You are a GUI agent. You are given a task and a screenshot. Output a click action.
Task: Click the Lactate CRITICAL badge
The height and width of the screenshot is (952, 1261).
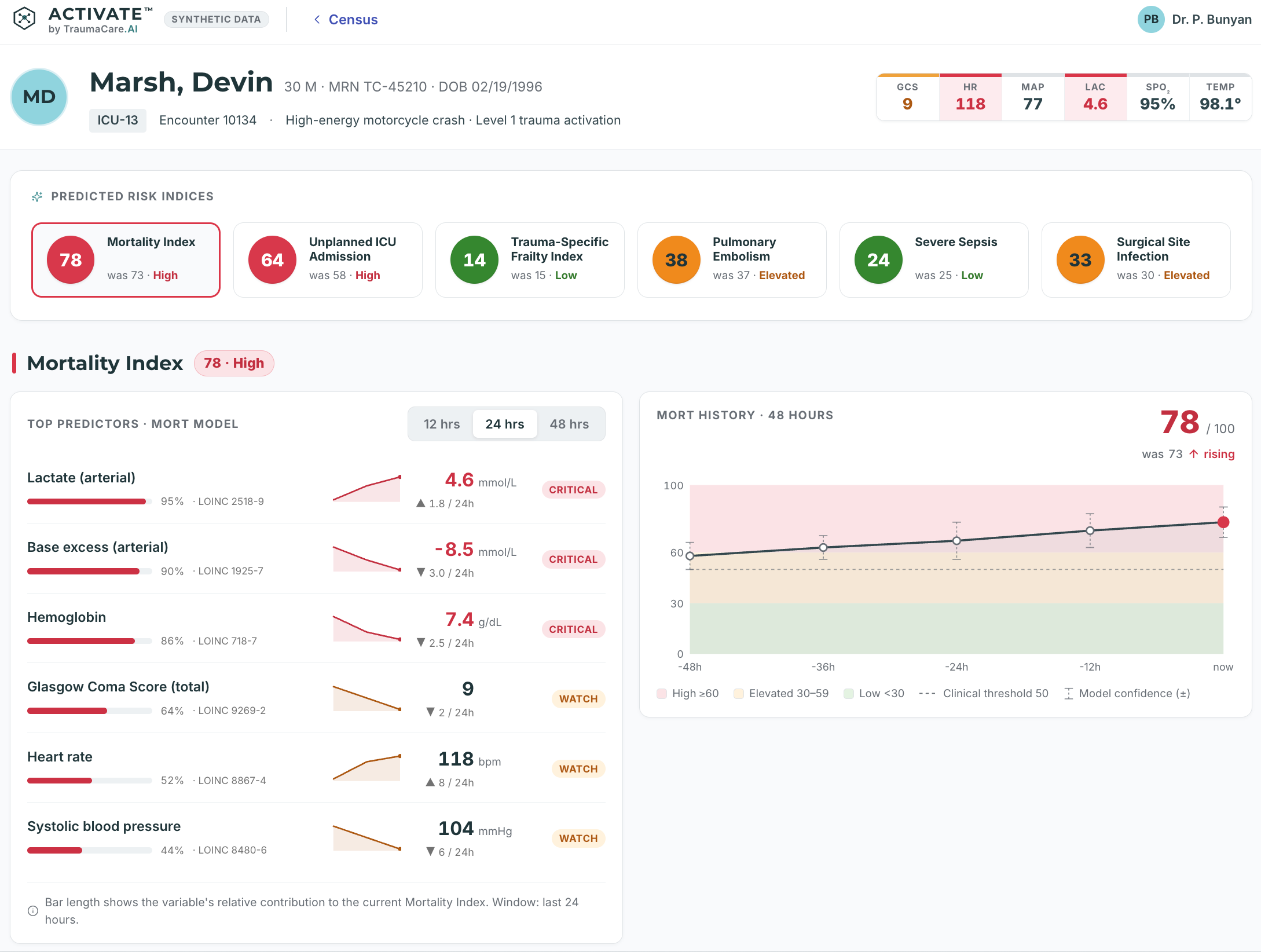point(573,490)
